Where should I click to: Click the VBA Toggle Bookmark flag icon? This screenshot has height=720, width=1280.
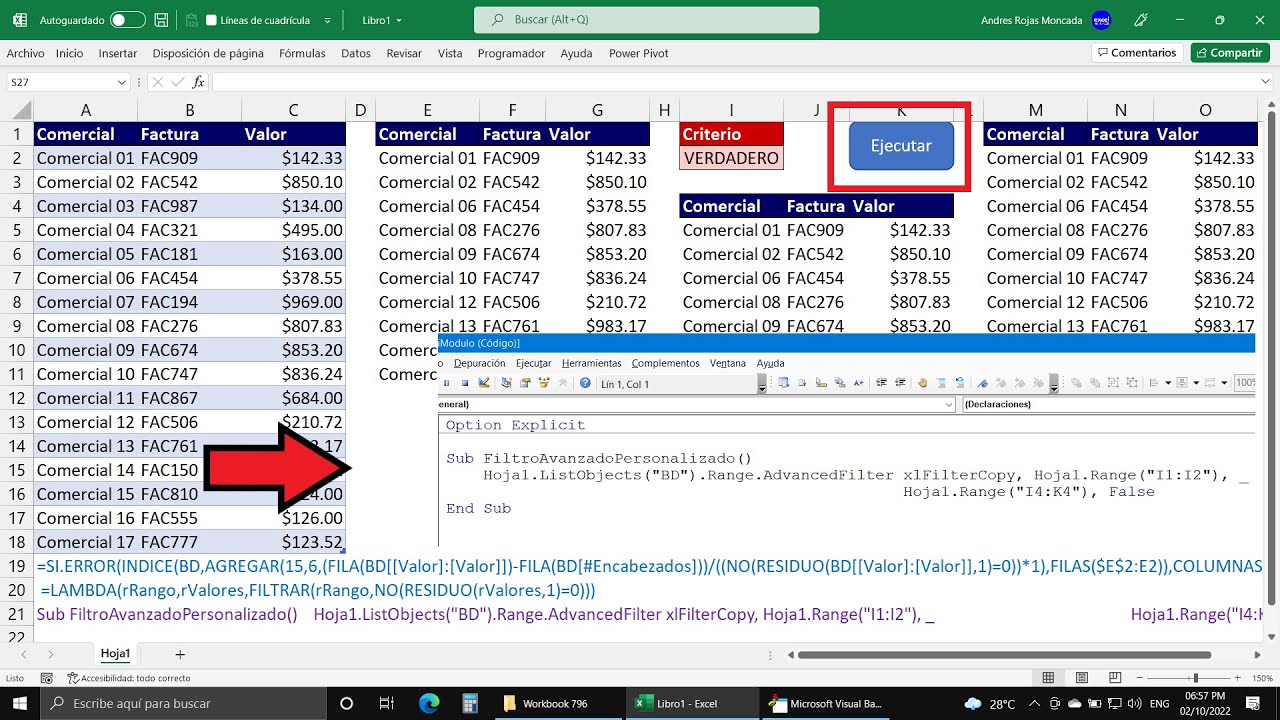click(982, 383)
